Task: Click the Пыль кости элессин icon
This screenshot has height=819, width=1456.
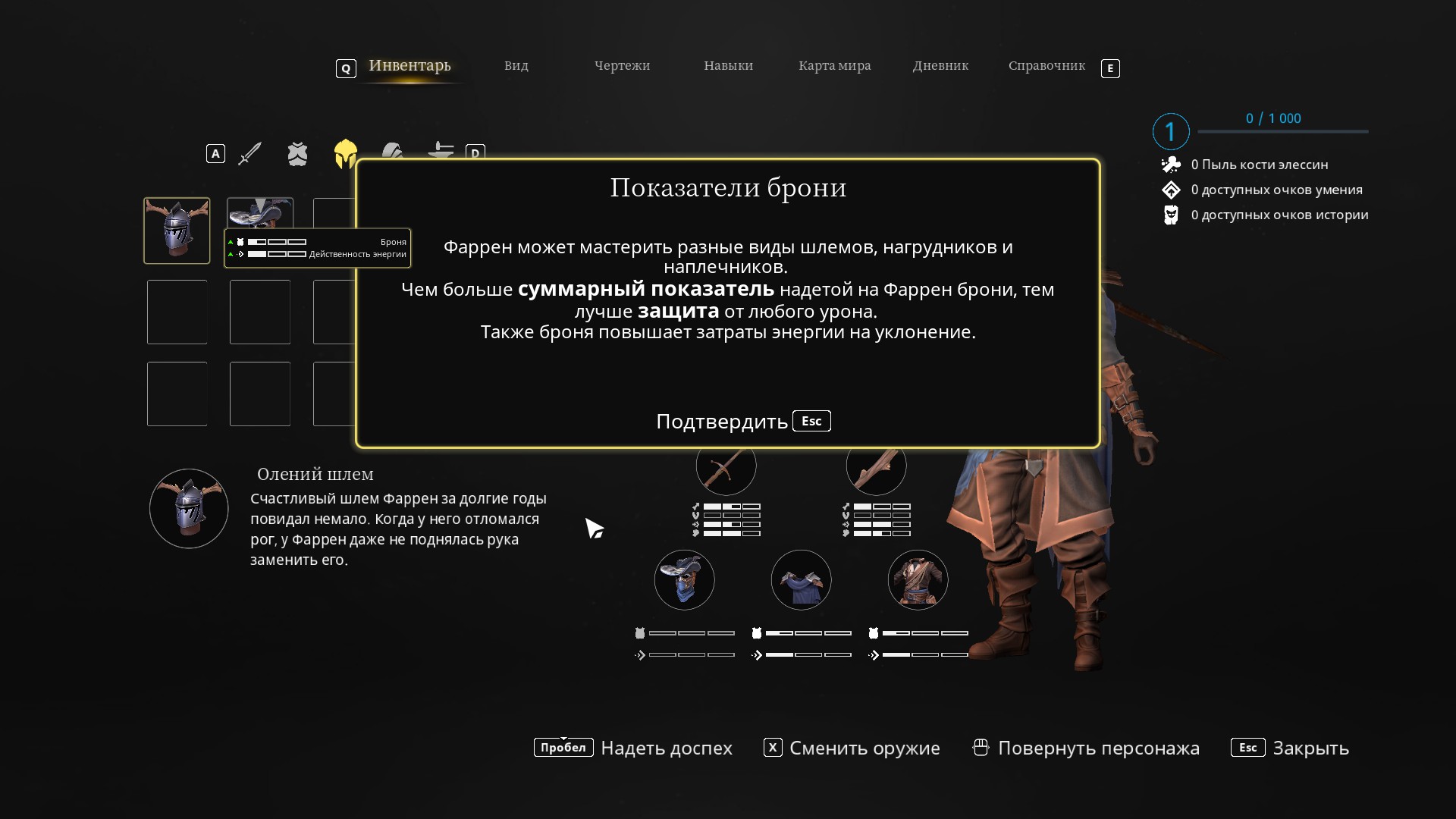Action: click(1171, 165)
